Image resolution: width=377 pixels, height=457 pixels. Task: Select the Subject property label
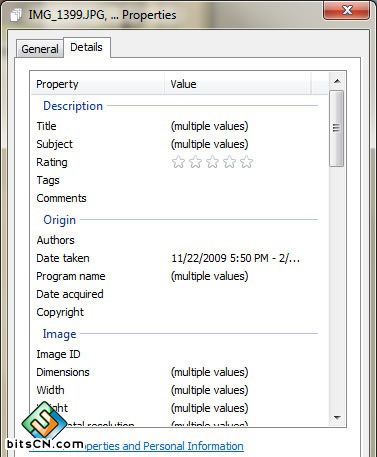click(54, 144)
